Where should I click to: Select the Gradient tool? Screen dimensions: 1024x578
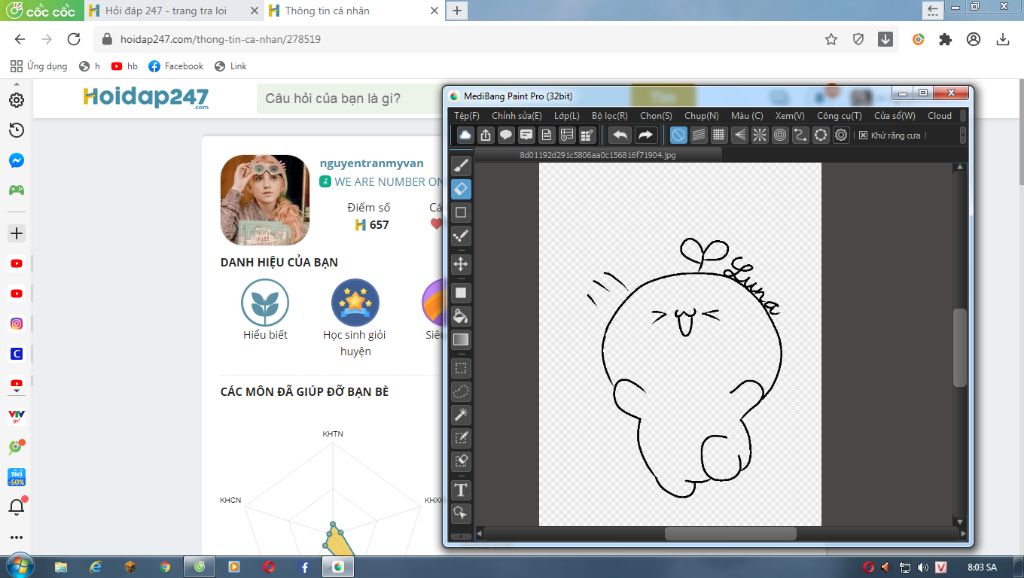[461, 340]
